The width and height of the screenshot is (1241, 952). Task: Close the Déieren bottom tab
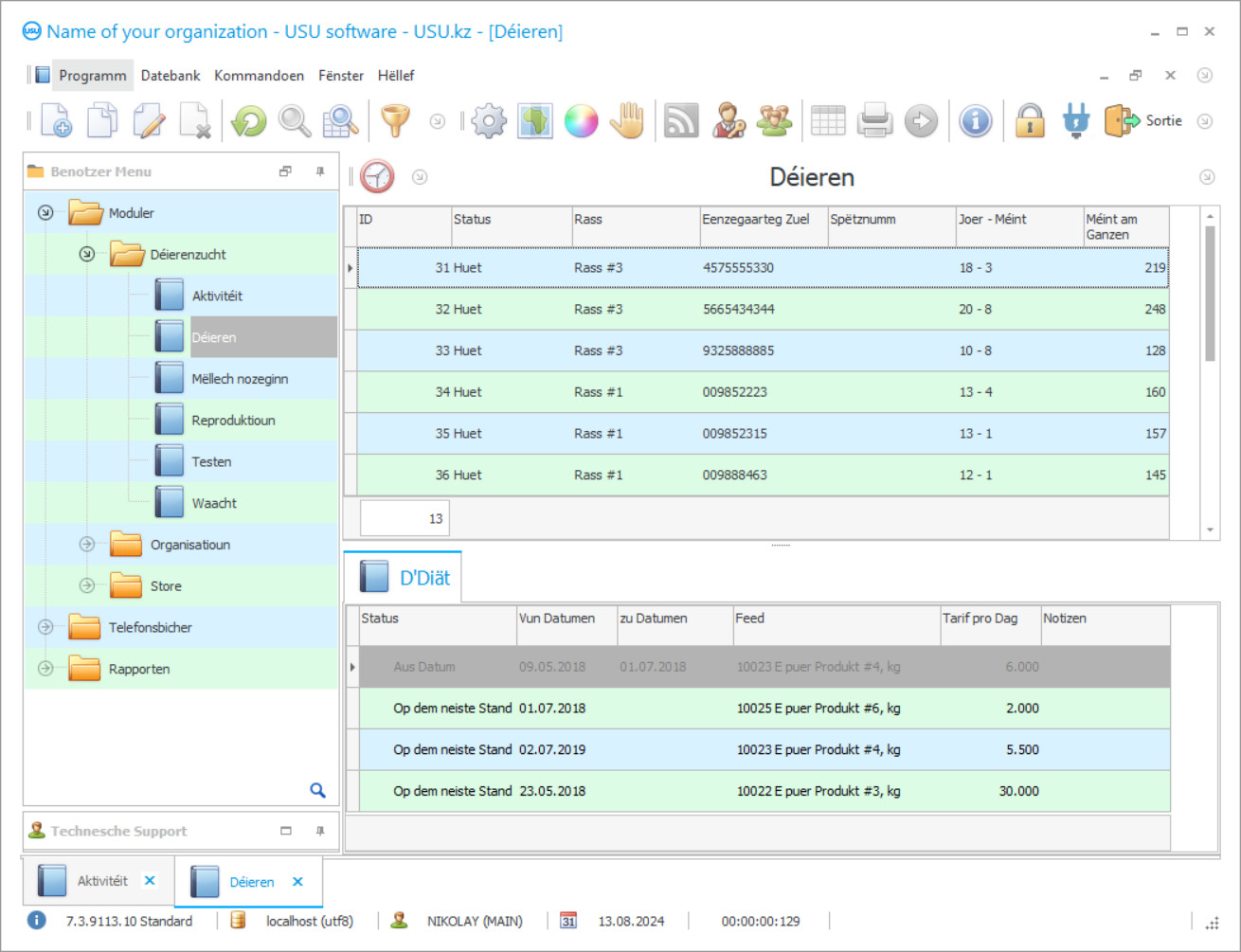click(297, 881)
